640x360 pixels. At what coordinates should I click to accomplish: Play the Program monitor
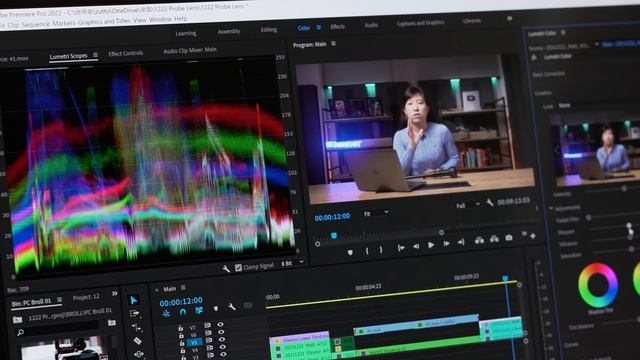click(x=431, y=245)
